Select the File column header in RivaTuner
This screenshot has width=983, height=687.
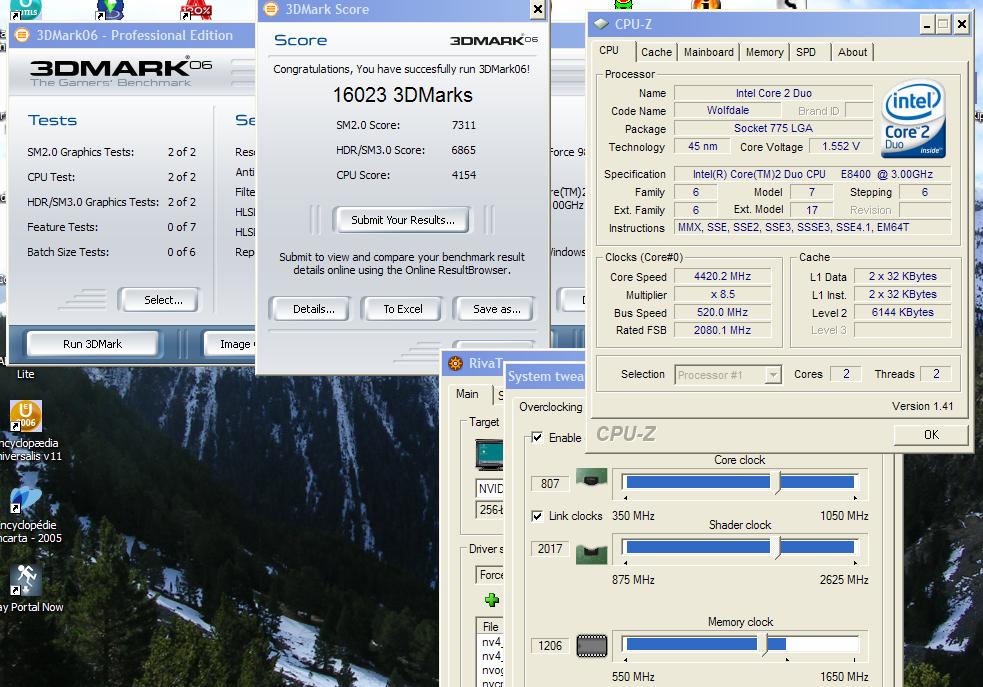click(x=490, y=626)
